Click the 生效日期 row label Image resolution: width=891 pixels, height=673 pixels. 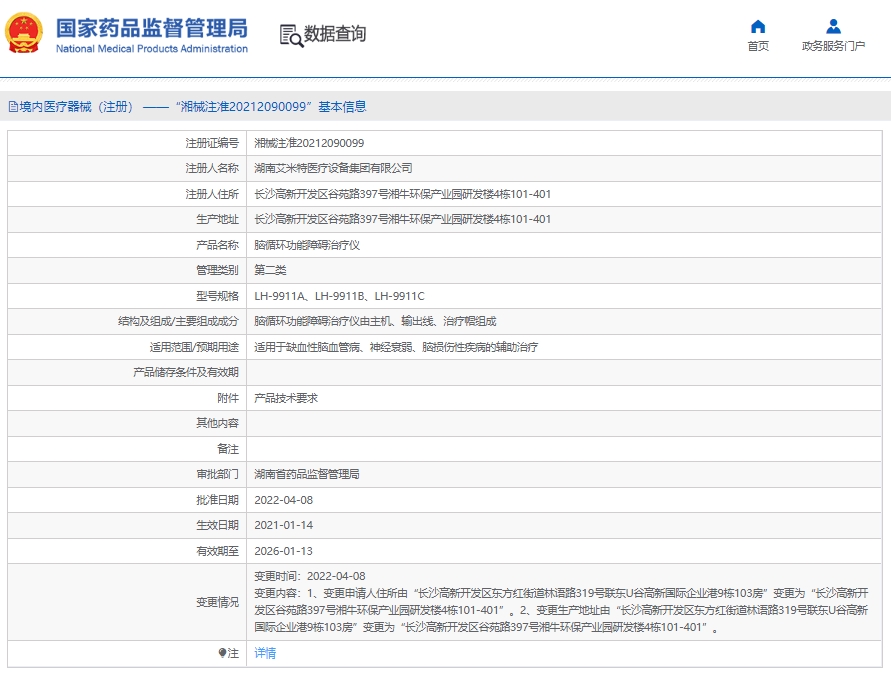coord(218,525)
